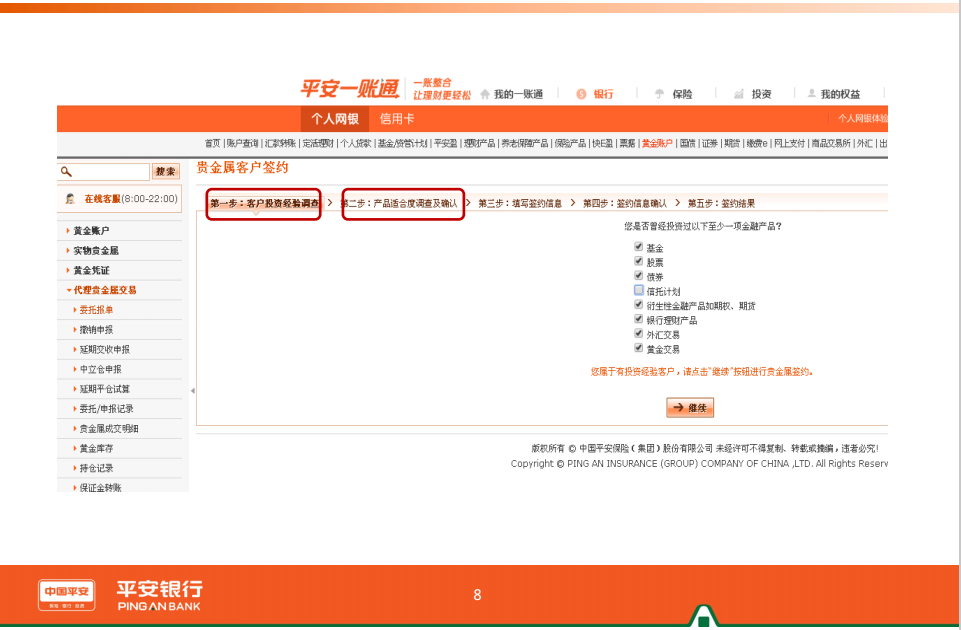Open 保证金转账 in the sidebar
The width and height of the screenshot is (961, 630).
[101, 487]
